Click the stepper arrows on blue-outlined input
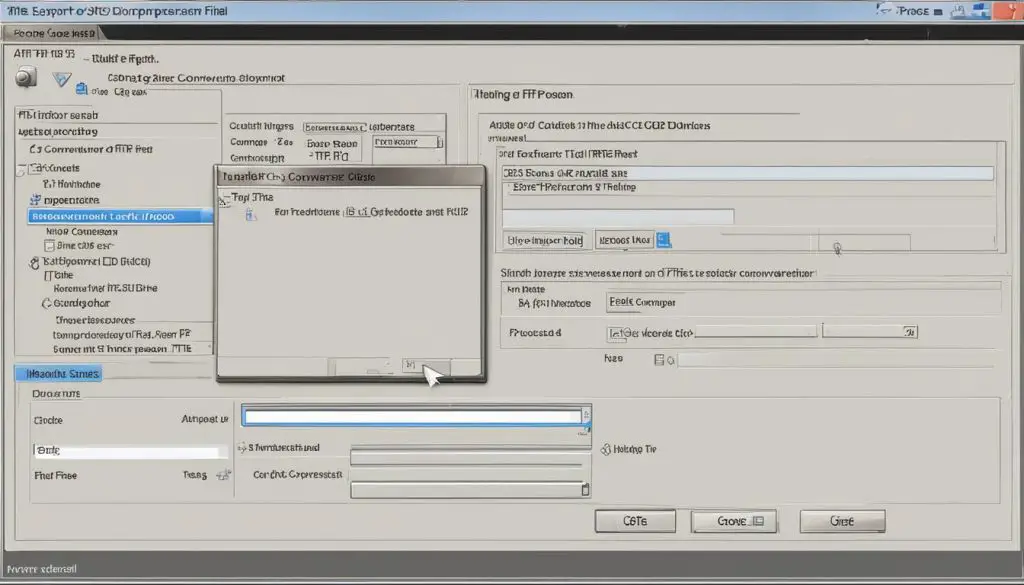1024x585 pixels. (586, 415)
